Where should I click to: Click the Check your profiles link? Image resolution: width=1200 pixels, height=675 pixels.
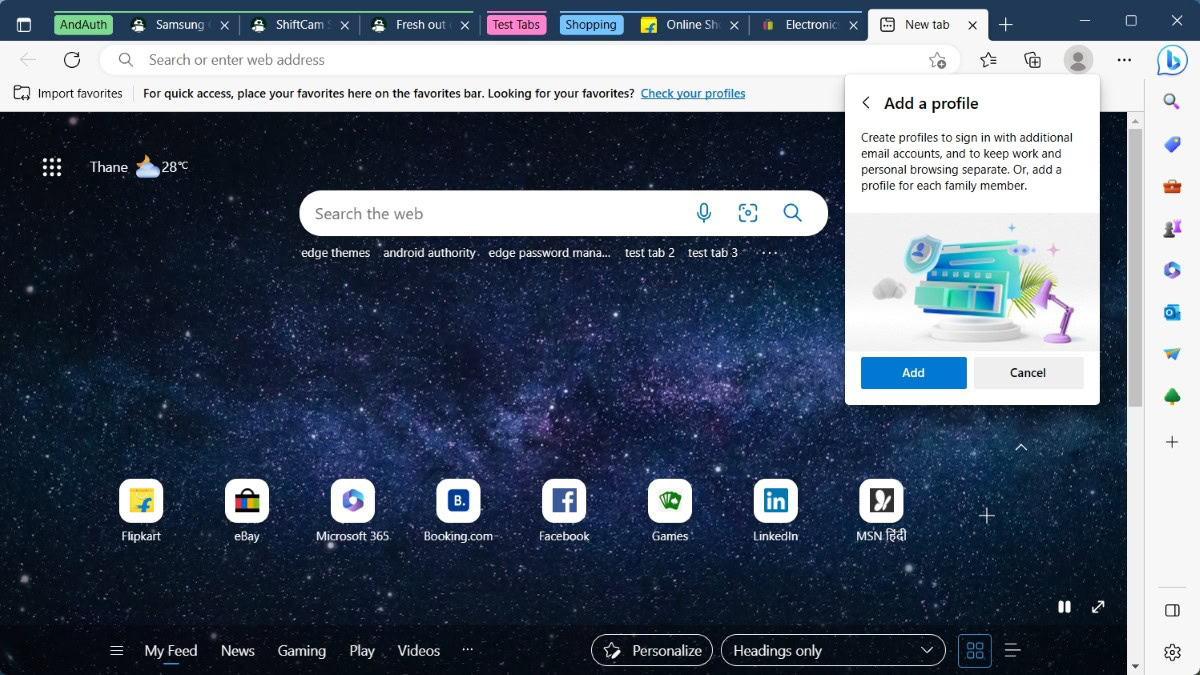point(693,93)
